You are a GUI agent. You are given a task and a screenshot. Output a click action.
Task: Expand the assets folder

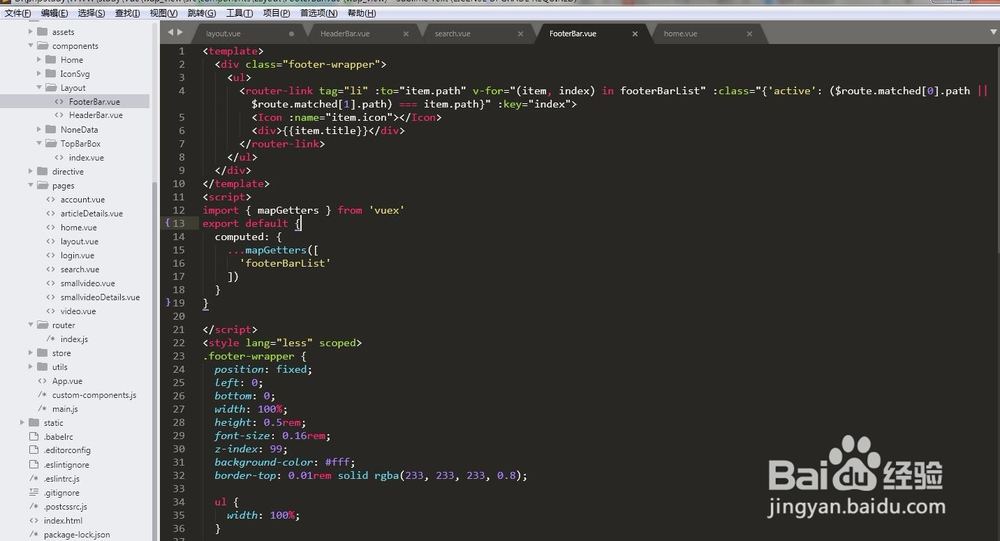point(30,31)
